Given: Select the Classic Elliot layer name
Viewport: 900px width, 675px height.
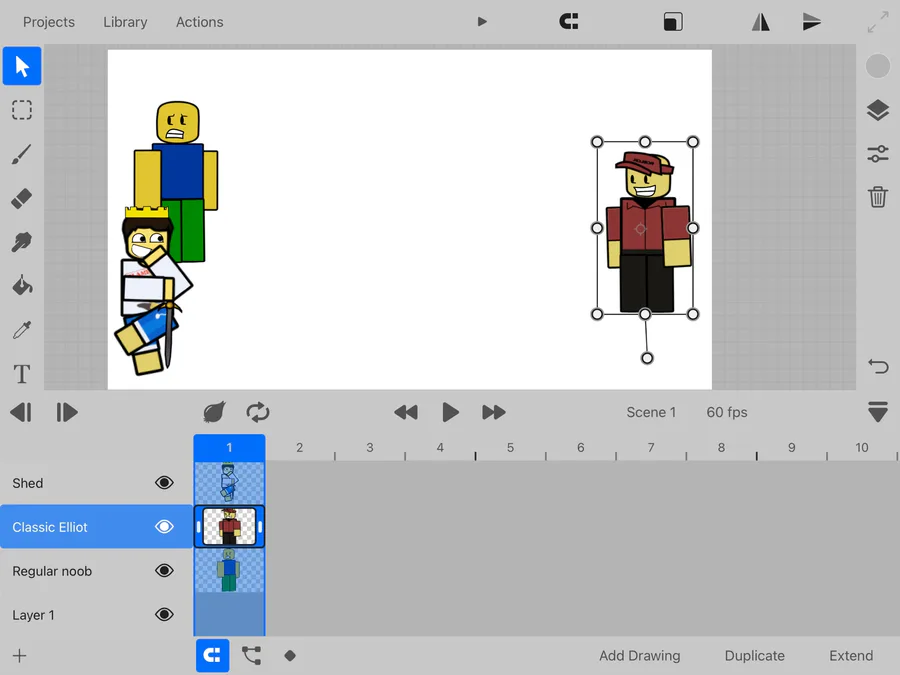Looking at the screenshot, I should (x=50, y=527).
